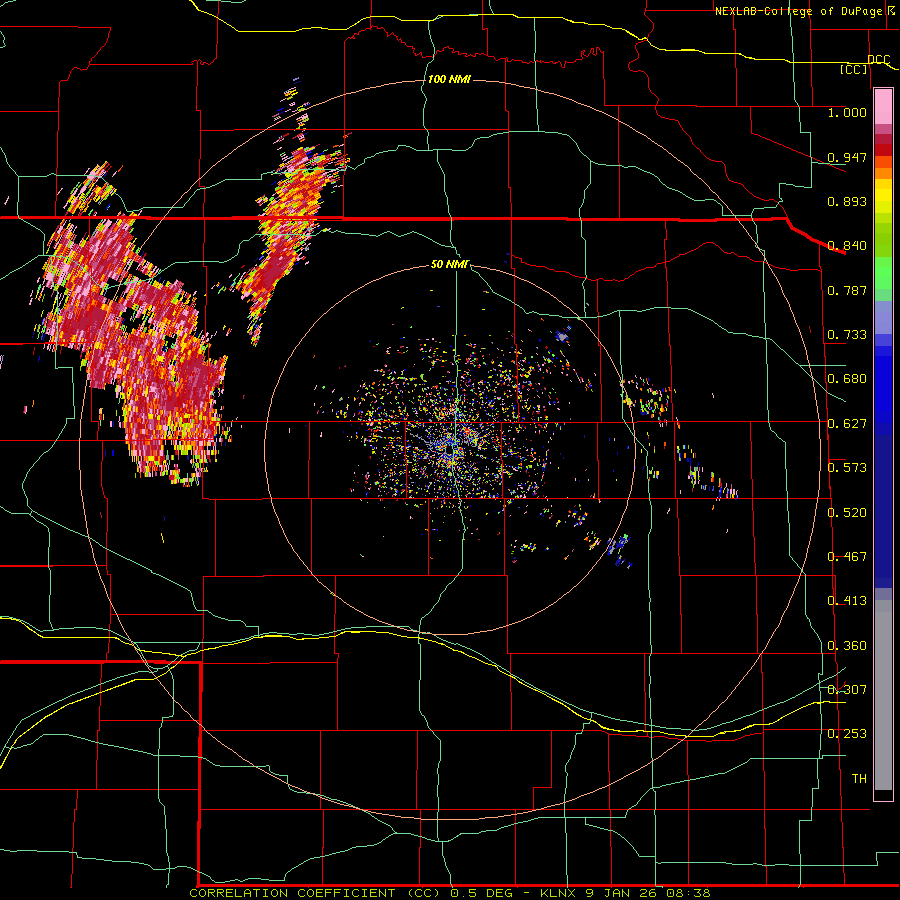Screen dimensions: 900x900
Task: Click the 0.893 legend value
Action: point(847,201)
